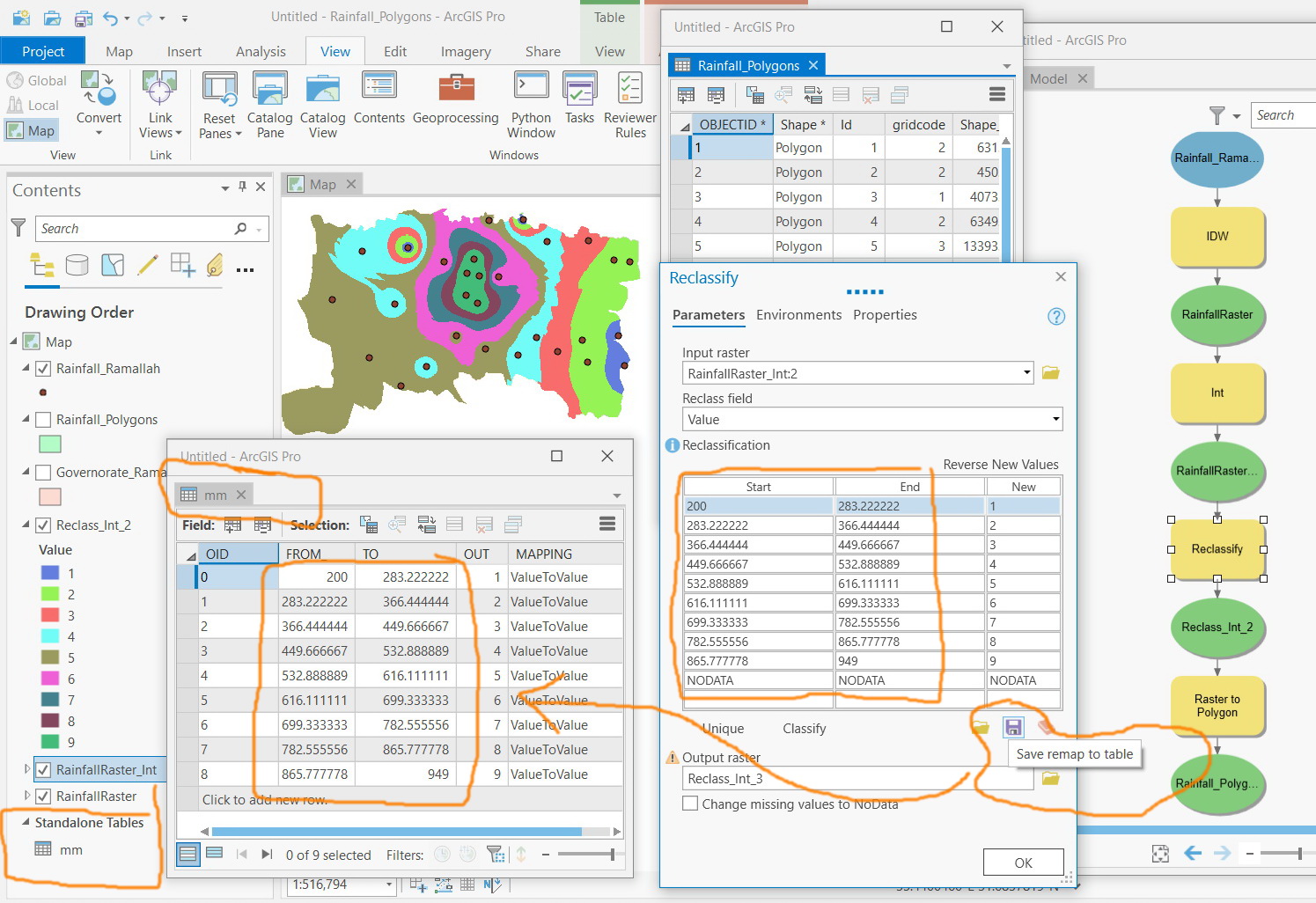Screen dimensions: 1316x903
Task: Browse for output raster location
Action: (1050, 778)
